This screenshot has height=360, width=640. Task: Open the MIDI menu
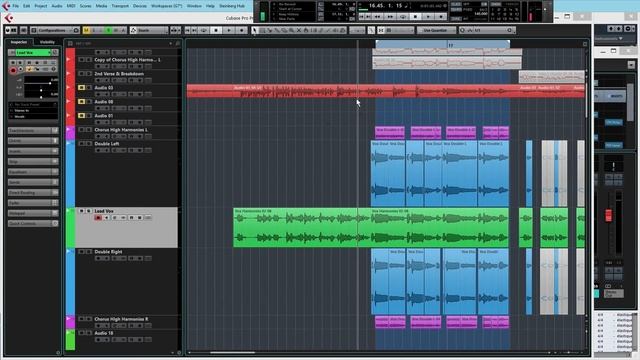click(x=71, y=6)
